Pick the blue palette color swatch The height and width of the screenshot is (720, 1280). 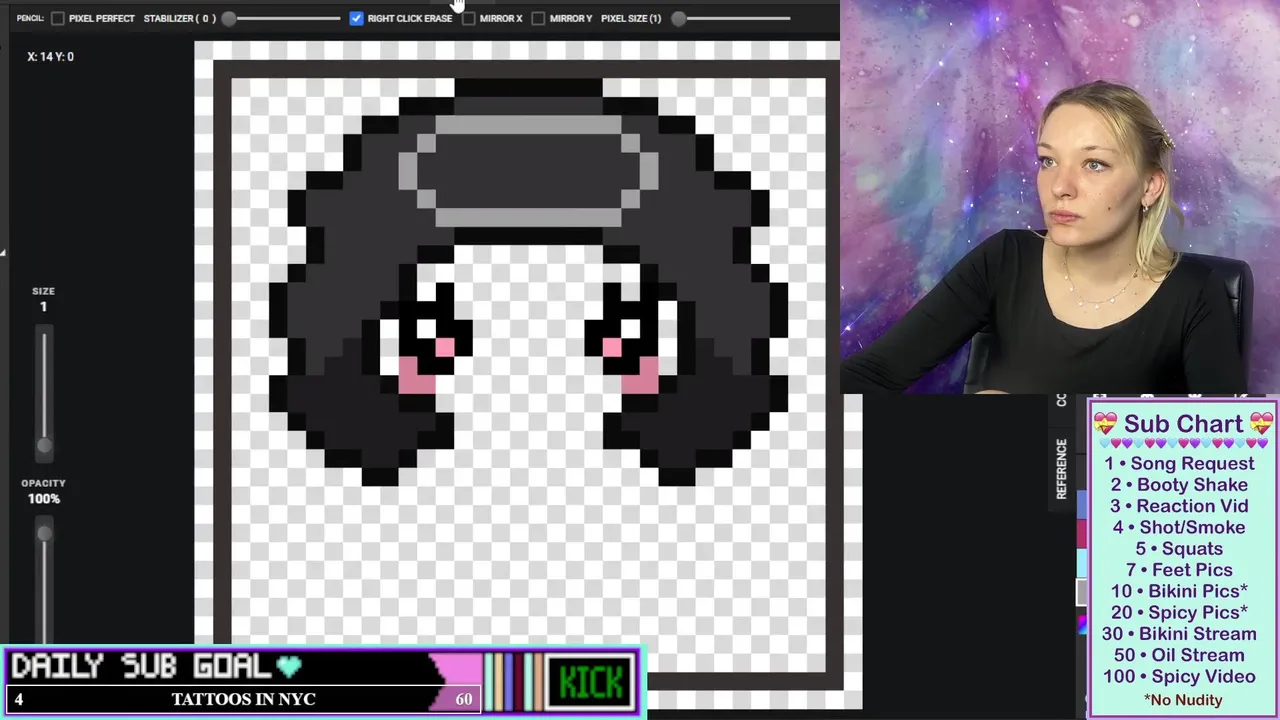pyautogui.click(x=1082, y=504)
